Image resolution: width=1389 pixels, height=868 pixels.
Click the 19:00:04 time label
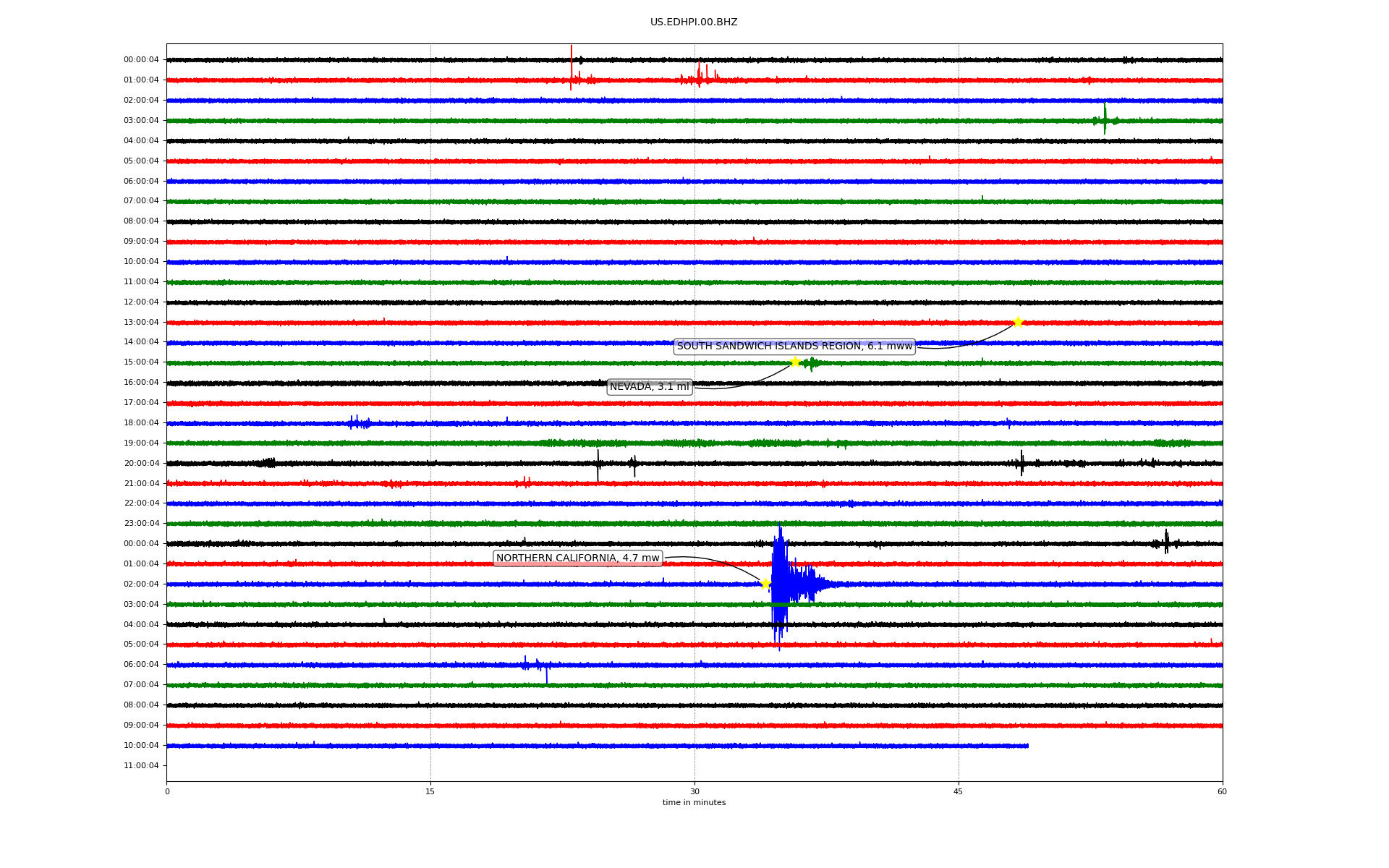pos(141,443)
